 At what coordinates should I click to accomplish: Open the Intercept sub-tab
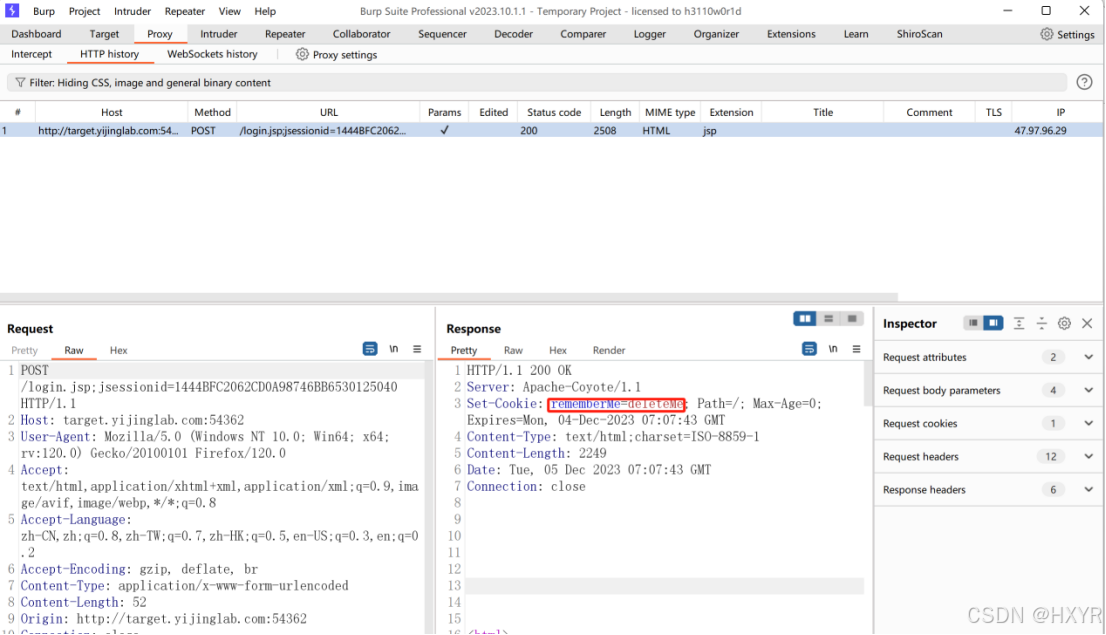[x=31, y=54]
